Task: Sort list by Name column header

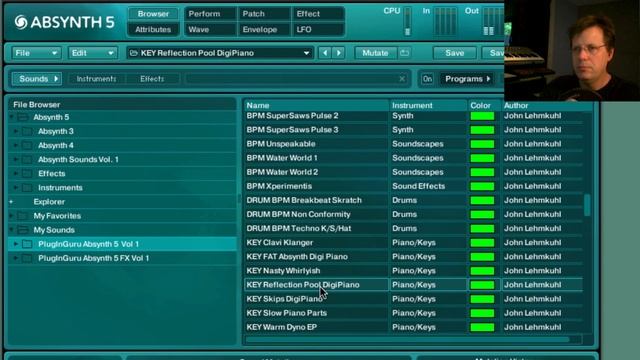Action: (316, 105)
